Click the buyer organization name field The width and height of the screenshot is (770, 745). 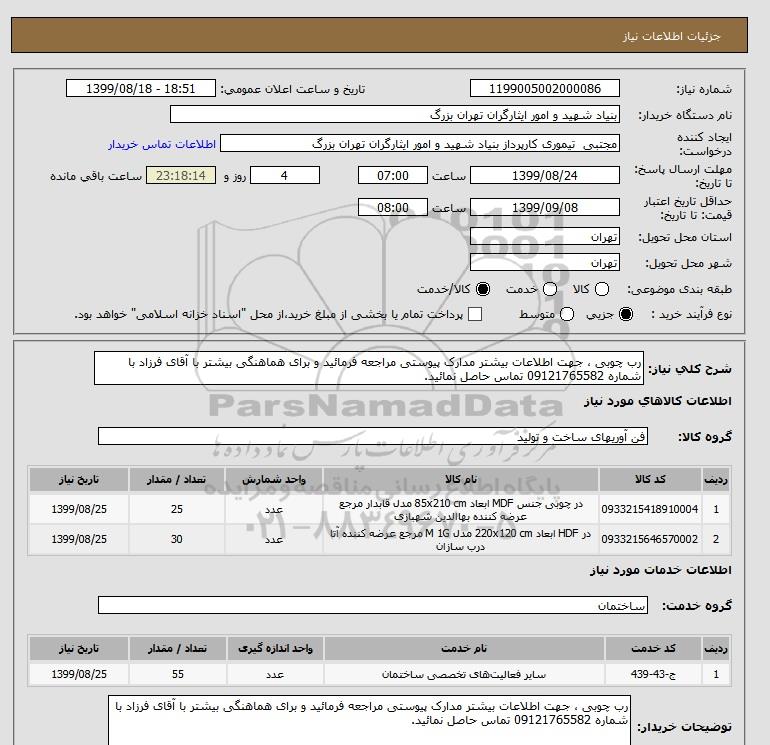pos(395,114)
